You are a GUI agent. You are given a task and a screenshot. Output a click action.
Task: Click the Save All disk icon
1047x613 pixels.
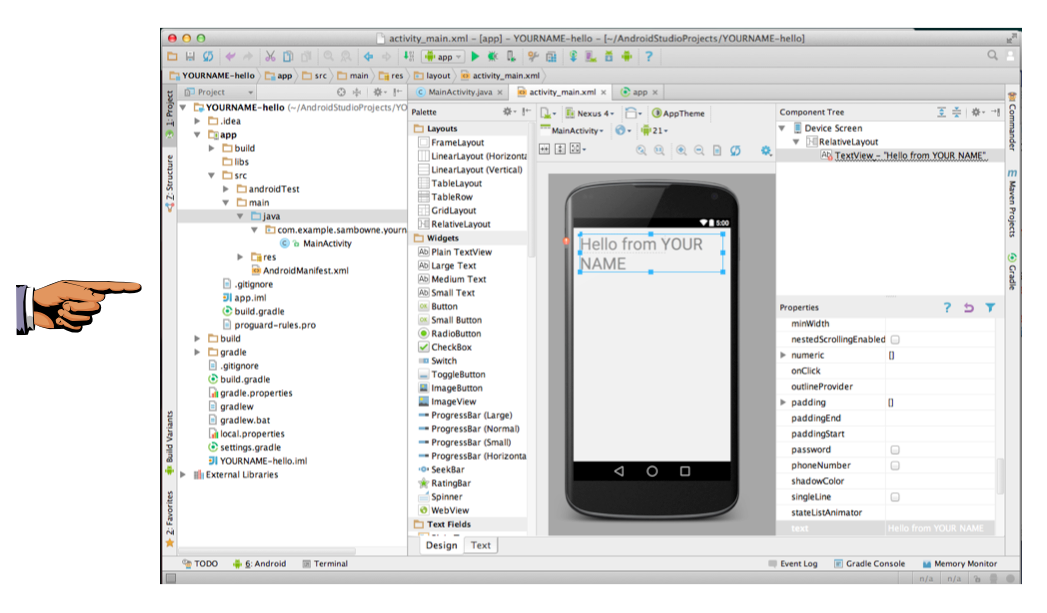[x=190, y=57]
